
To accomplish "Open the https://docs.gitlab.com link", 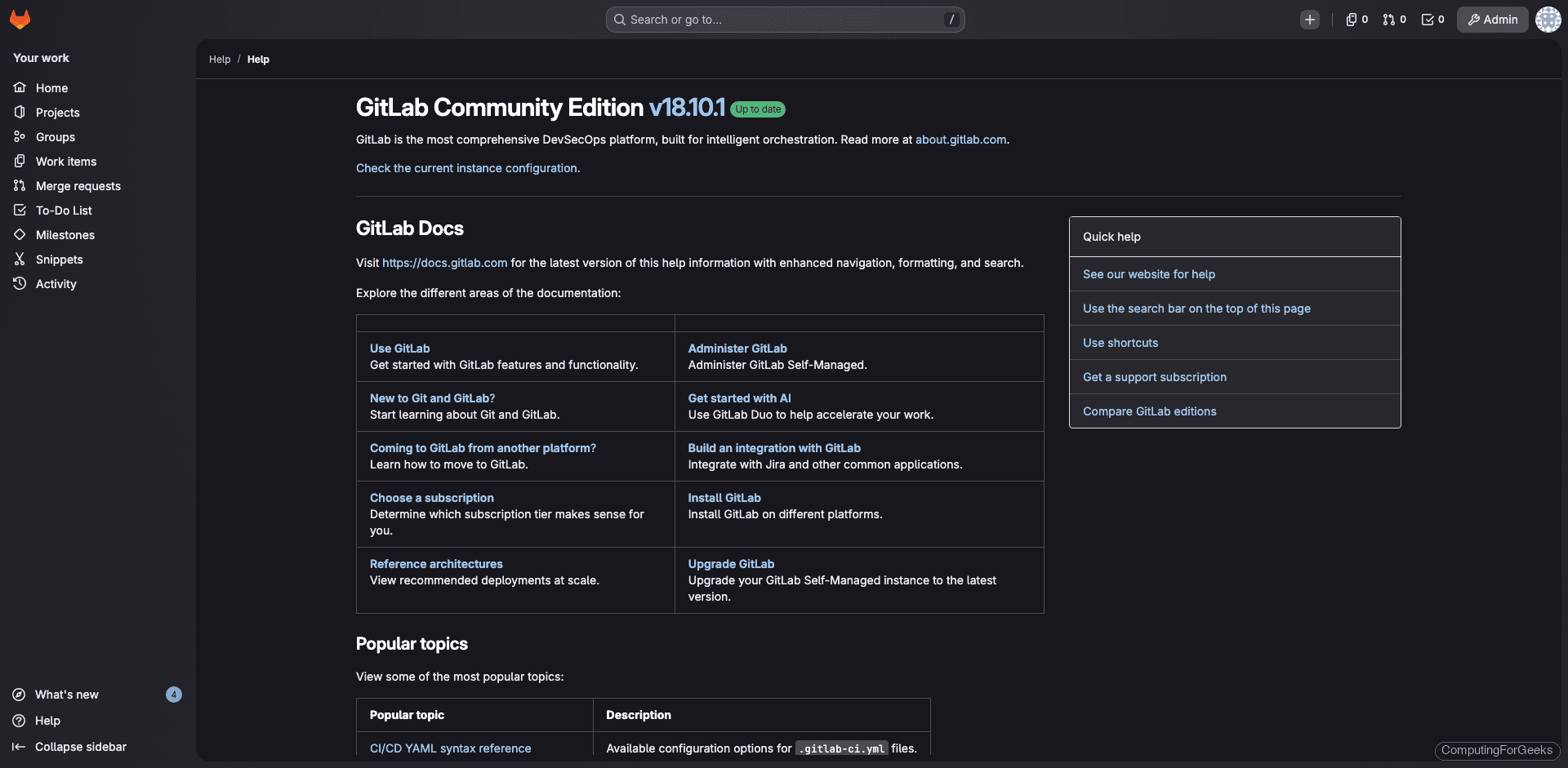I will click(x=444, y=263).
